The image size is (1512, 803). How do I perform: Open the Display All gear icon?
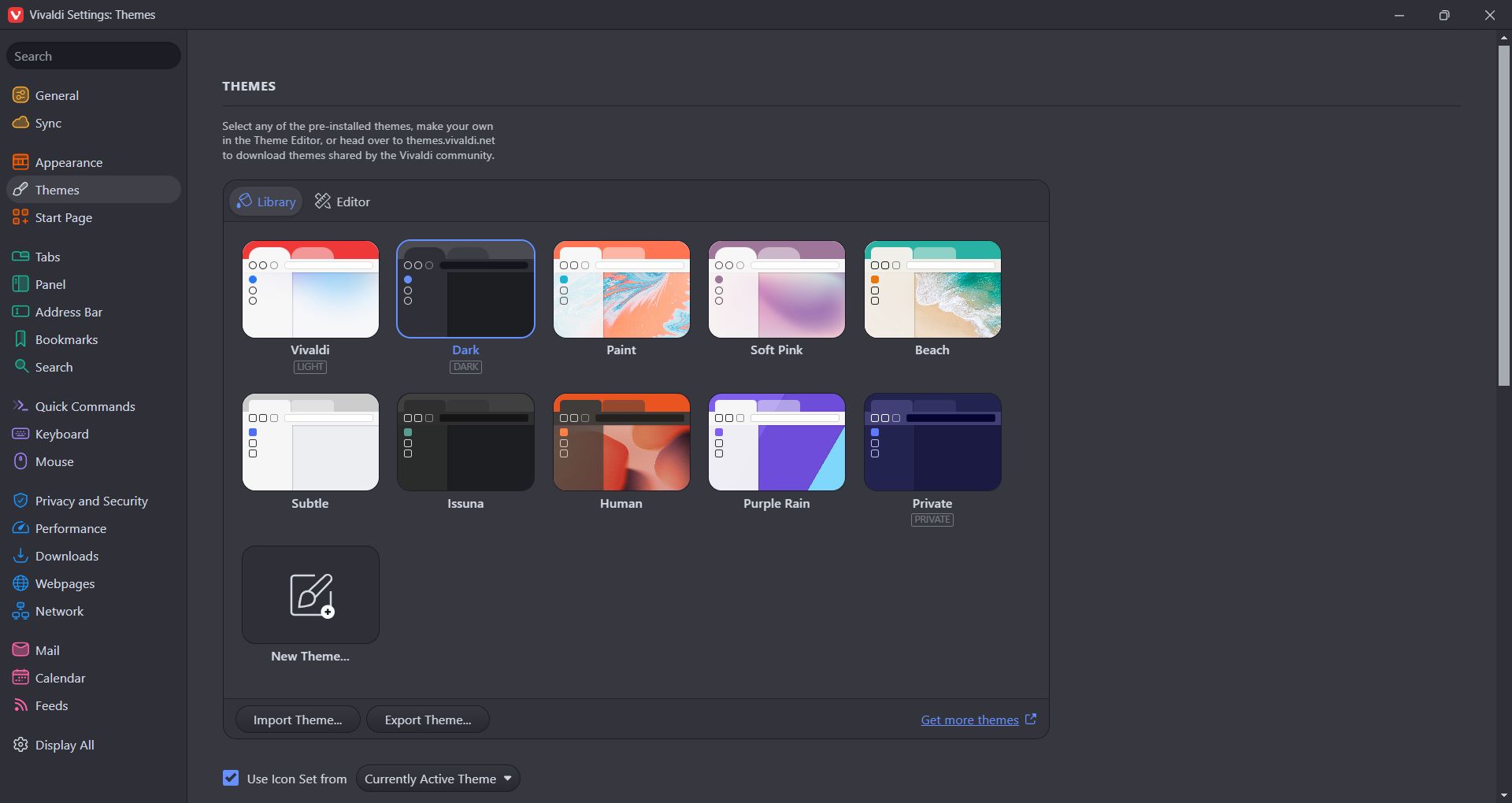20,745
